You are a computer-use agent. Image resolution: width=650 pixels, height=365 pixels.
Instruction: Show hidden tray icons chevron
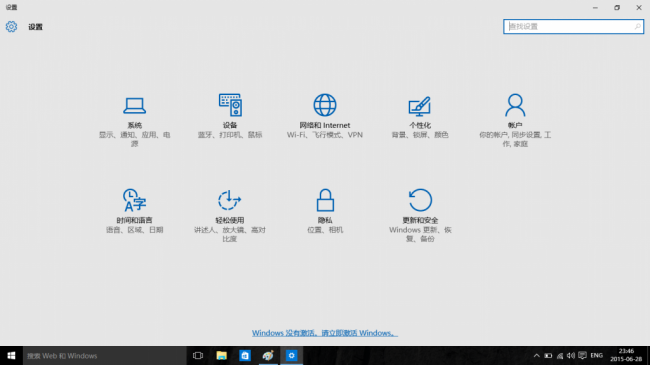click(x=536, y=355)
